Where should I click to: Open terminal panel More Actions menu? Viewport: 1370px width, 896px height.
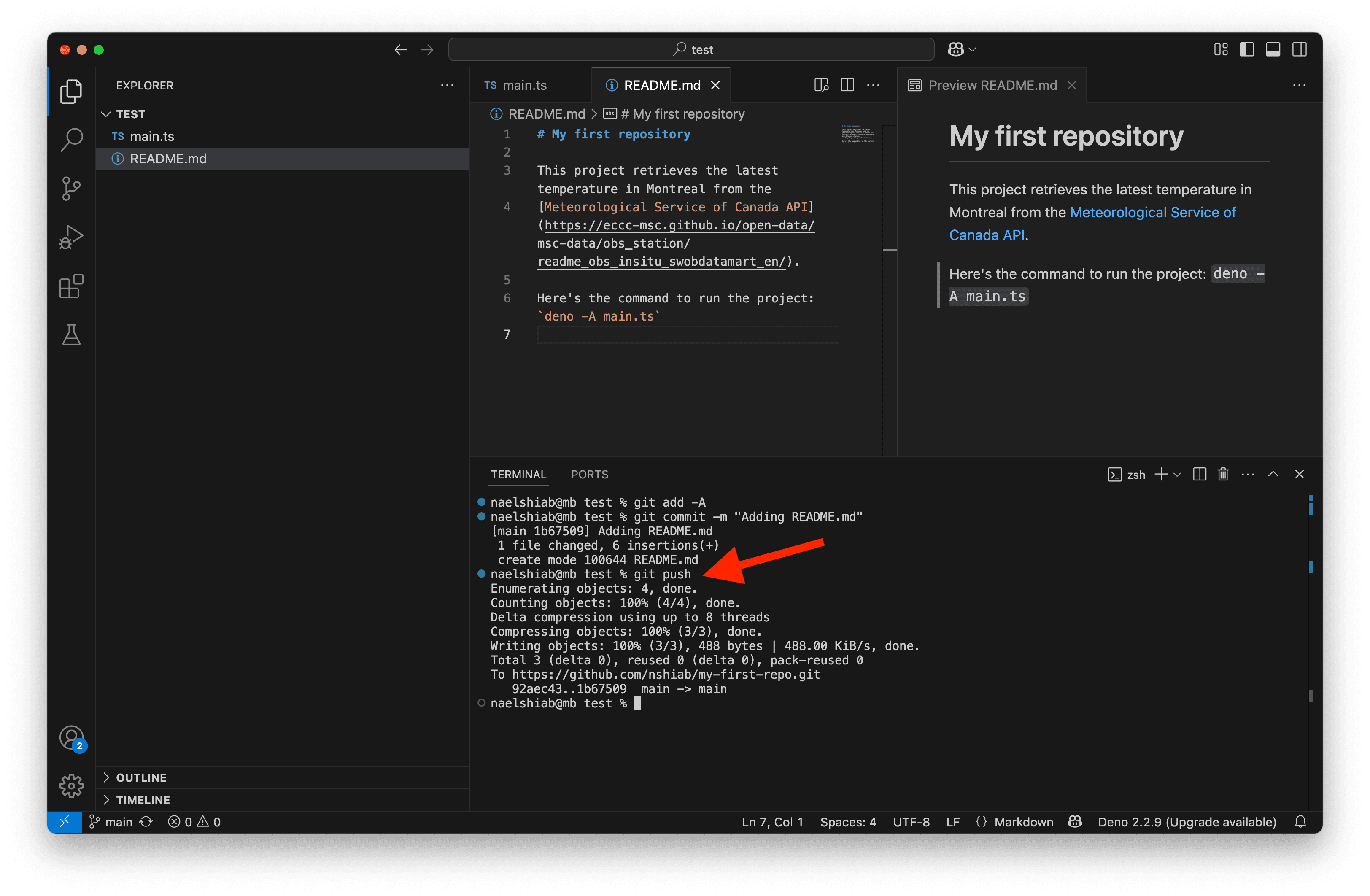1248,475
